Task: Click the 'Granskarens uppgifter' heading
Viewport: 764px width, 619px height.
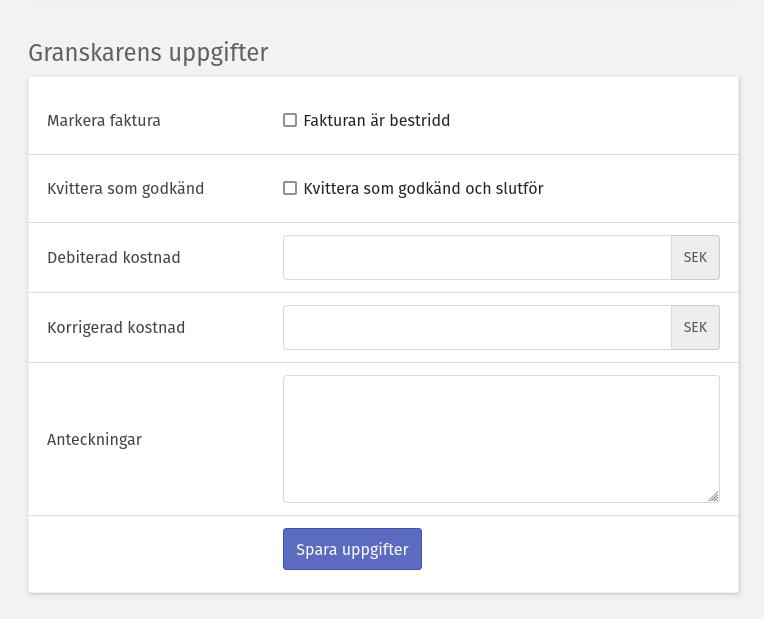Action: [148, 53]
